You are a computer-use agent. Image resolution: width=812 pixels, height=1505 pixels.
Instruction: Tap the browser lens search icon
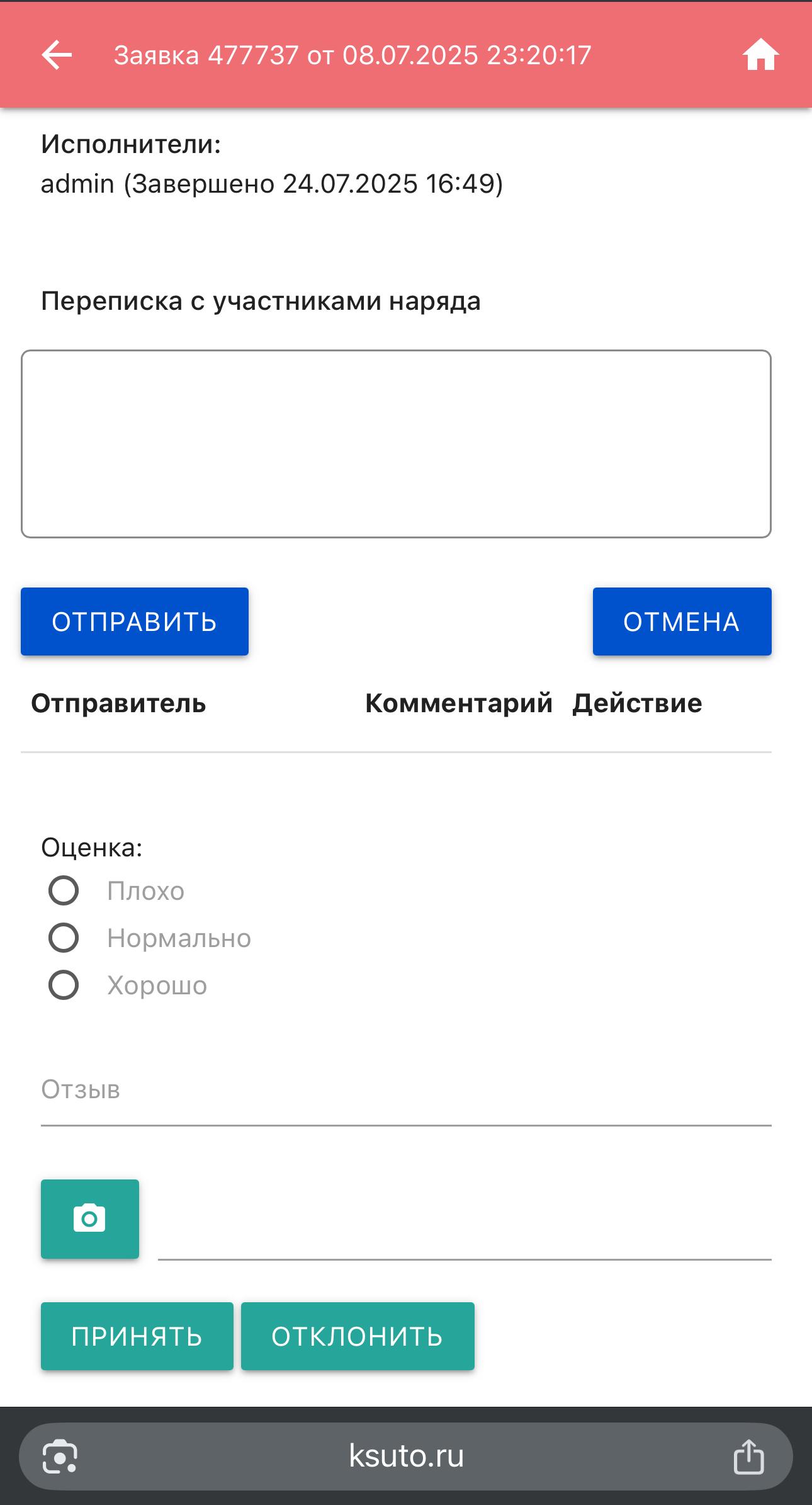click(x=60, y=1456)
